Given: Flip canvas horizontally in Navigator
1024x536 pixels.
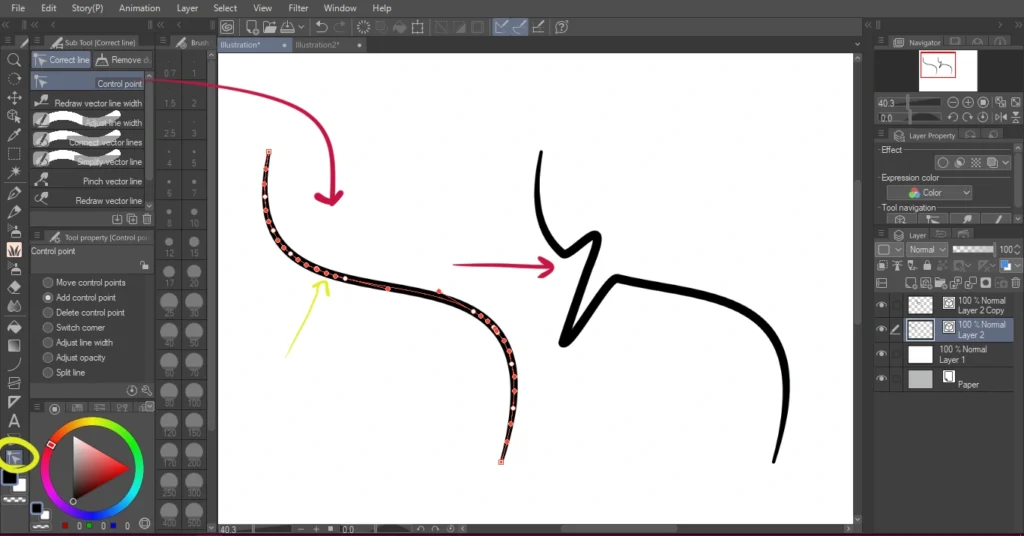Looking at the screenshot, I should pos(1000,118).
